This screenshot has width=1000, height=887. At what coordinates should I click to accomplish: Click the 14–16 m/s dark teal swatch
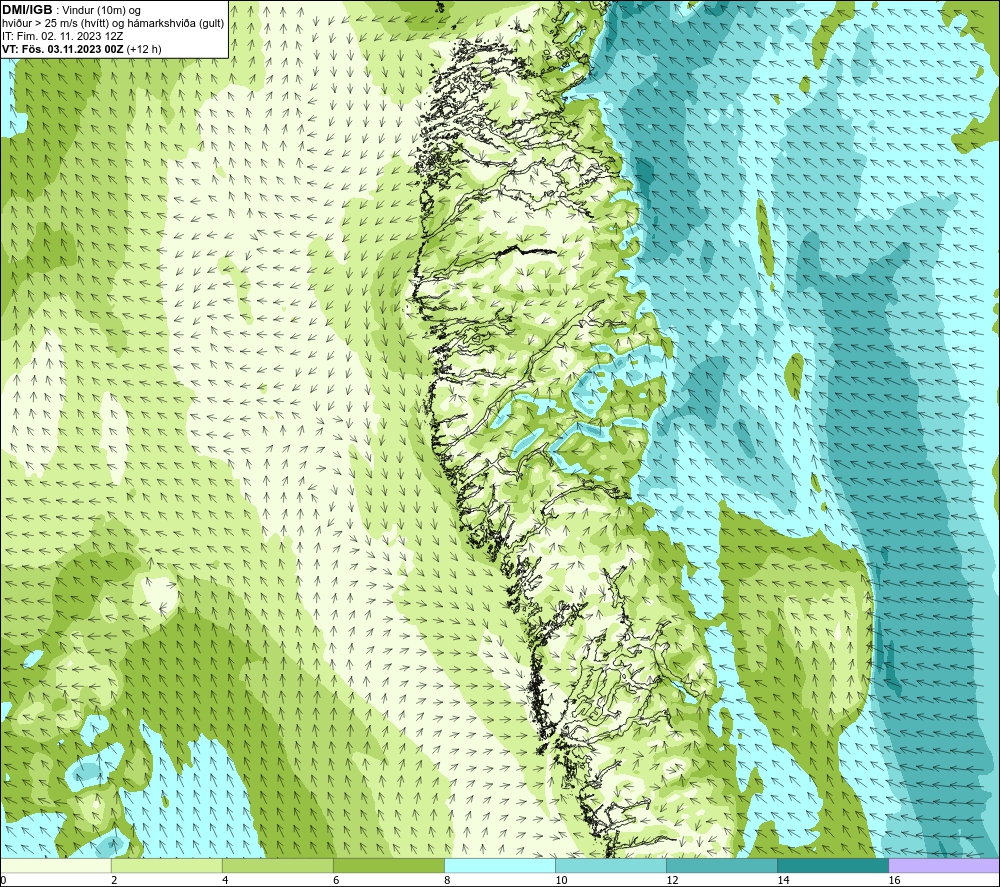point(832,865)
